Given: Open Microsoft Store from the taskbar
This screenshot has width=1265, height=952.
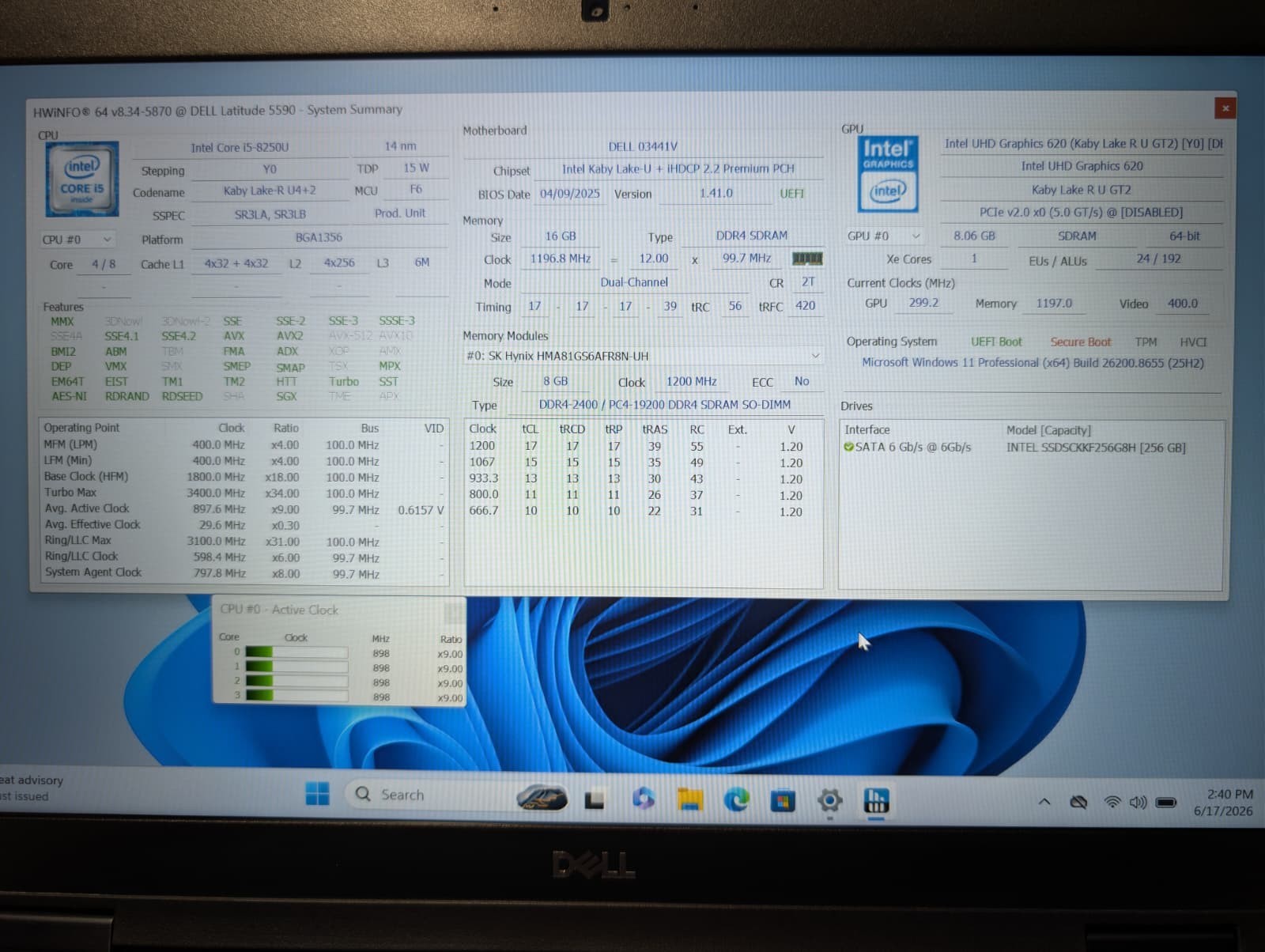Looking at the screenshot, I should (x=783, y=801).
